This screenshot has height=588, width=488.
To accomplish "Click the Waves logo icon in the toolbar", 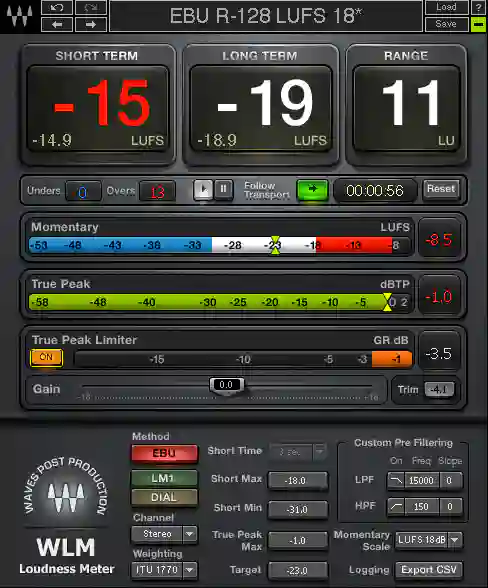I will 19,16.
